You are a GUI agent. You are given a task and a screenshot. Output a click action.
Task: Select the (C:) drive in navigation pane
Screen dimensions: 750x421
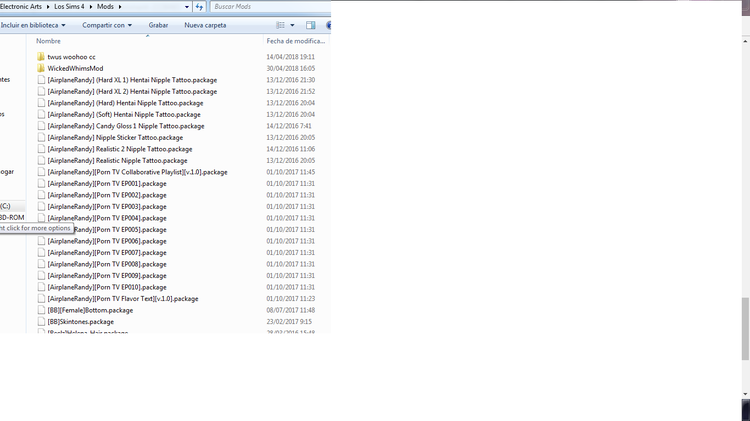click(x=5, y=206)
